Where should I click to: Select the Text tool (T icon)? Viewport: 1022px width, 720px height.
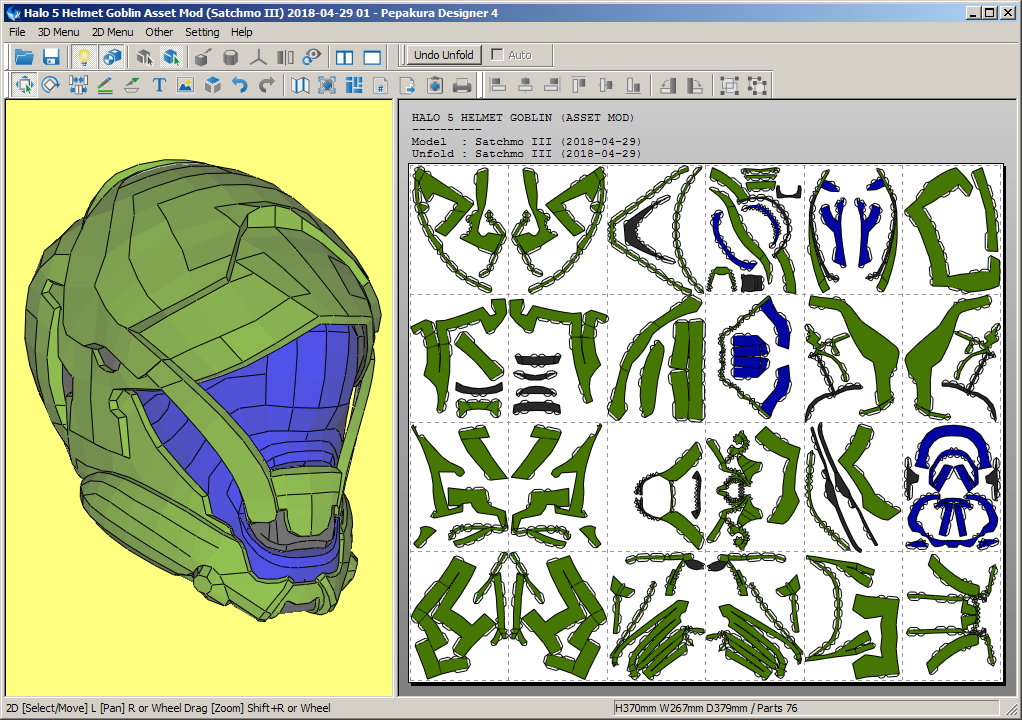(x=159, y=86)
